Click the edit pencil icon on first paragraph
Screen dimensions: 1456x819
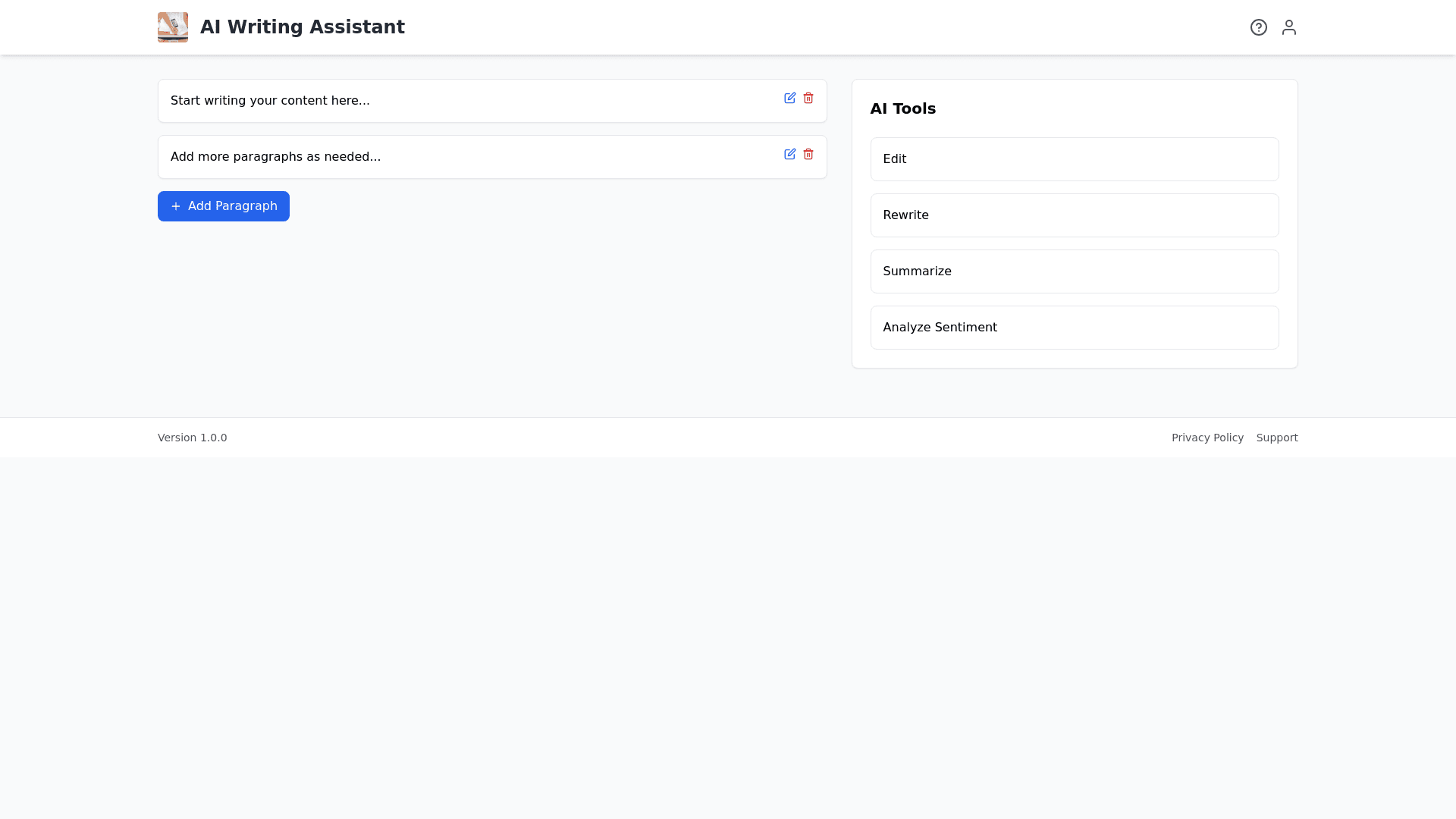tap(790, 98)
